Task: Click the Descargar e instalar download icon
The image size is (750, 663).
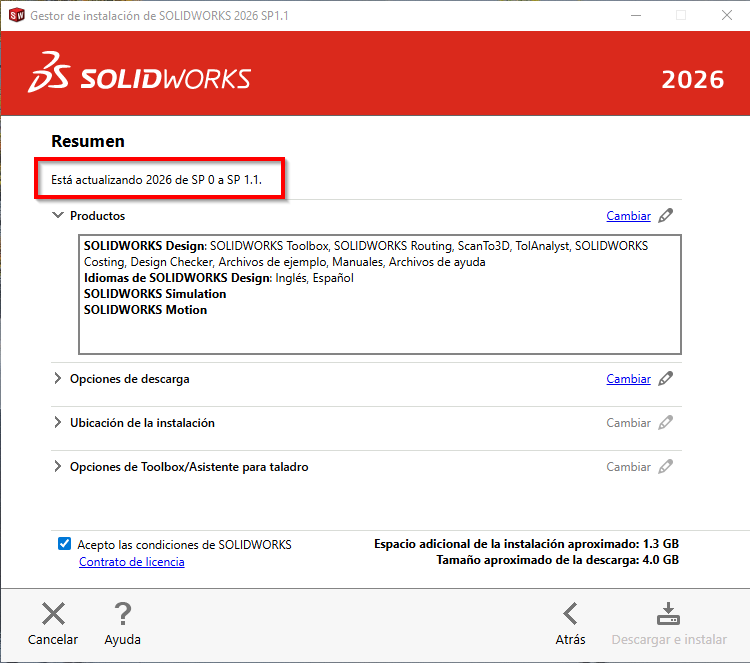Action: tap(667, 614)
